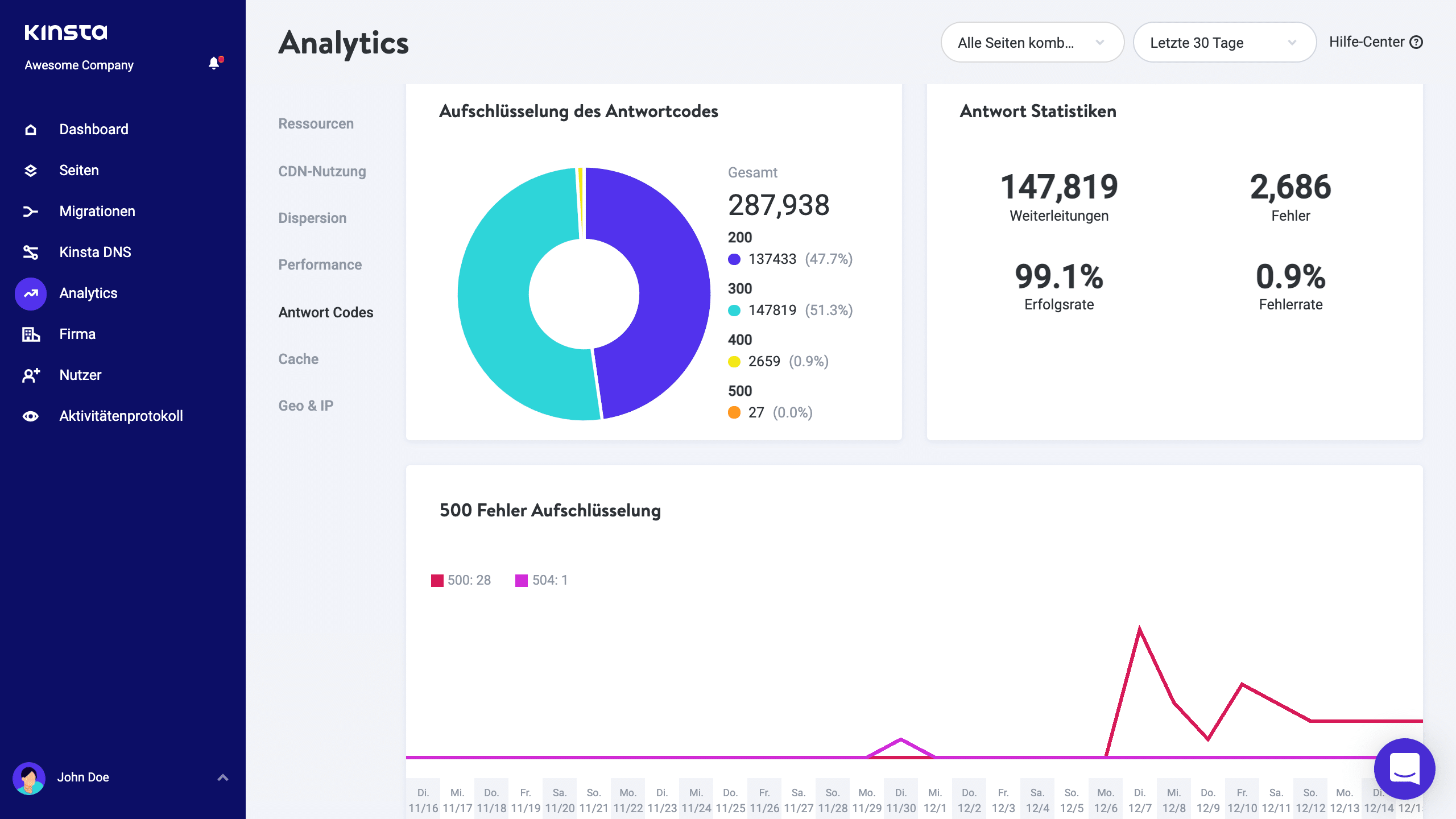Open Aktivitätenprotokoll via the eye icon
1456x819 pixels.
[30, 416]
